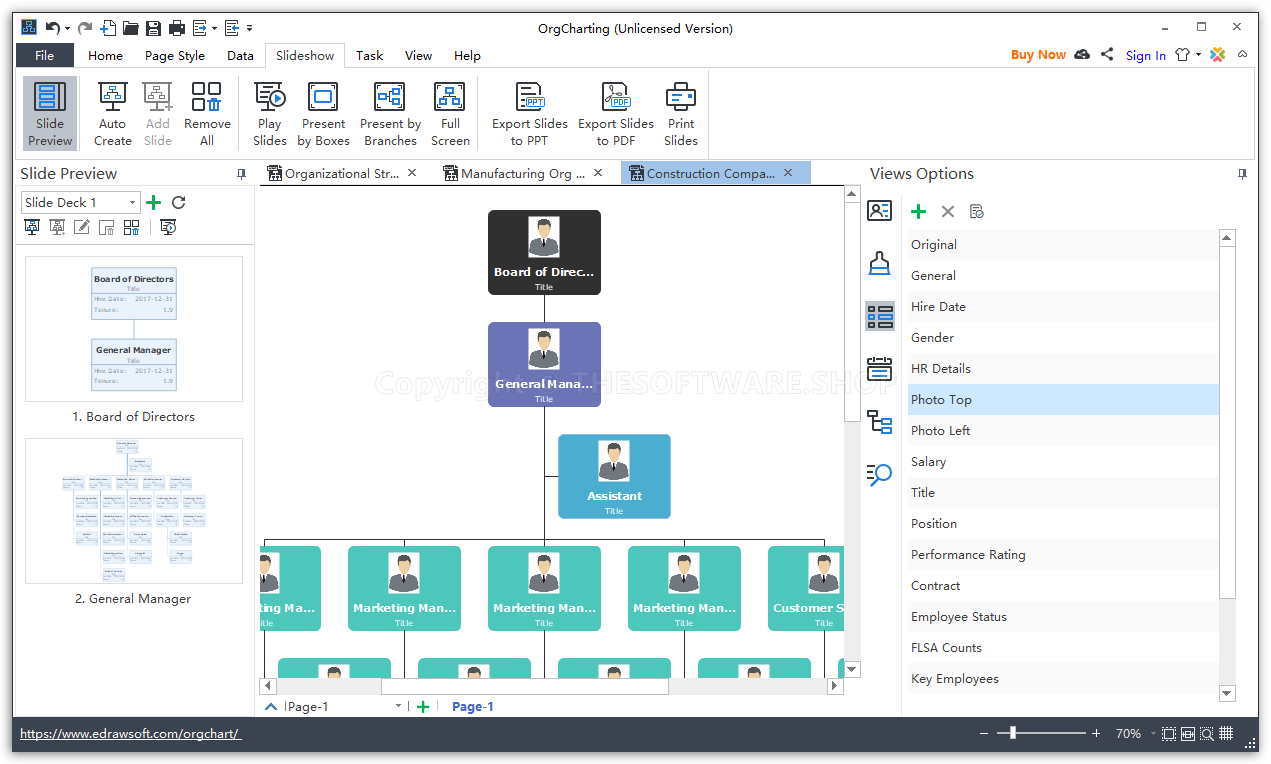The height and width of the screenshot is (764, 1271).
Task: Open the Print Slides tool
Action: coord(681,113)
